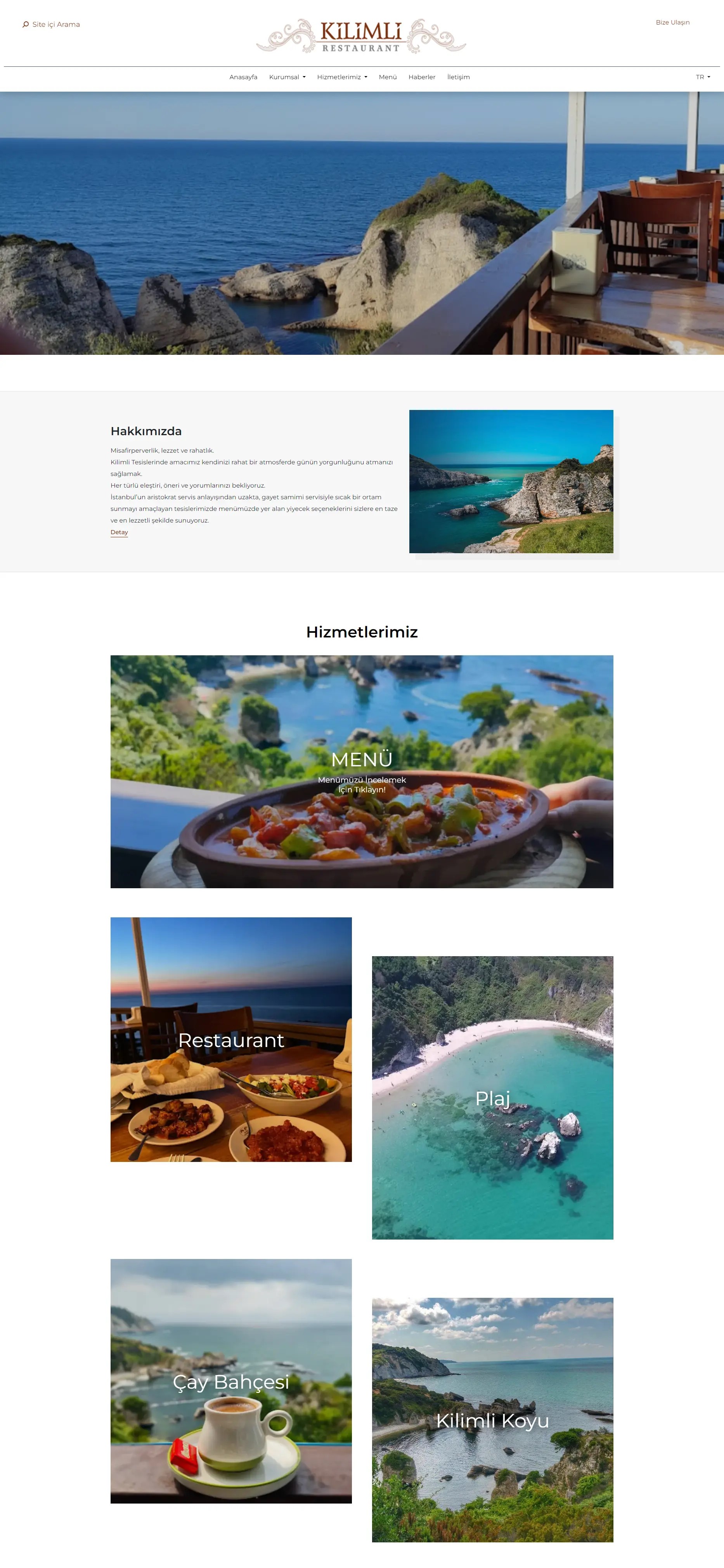
Task: Open the Haberler navigation item
Action: 422,77
